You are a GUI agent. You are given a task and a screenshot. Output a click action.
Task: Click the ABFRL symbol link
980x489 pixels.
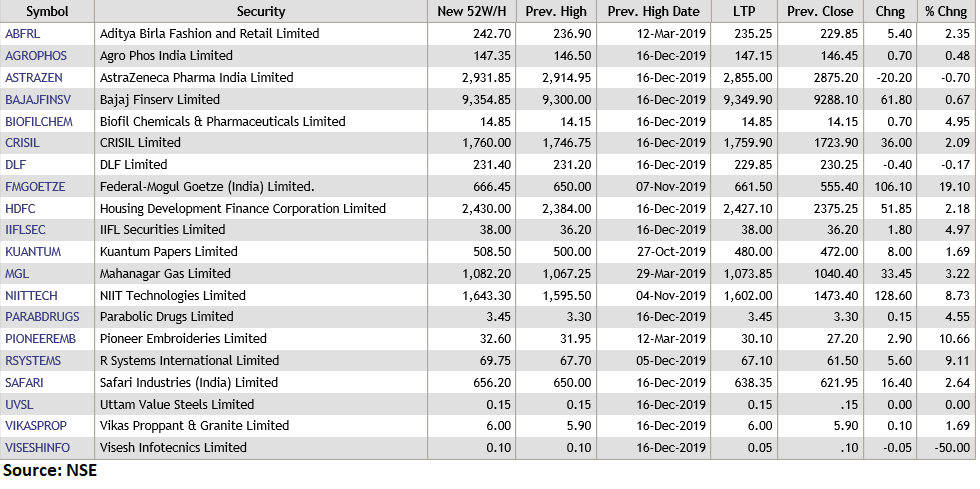pyautogui.click(x=22, y=34)
